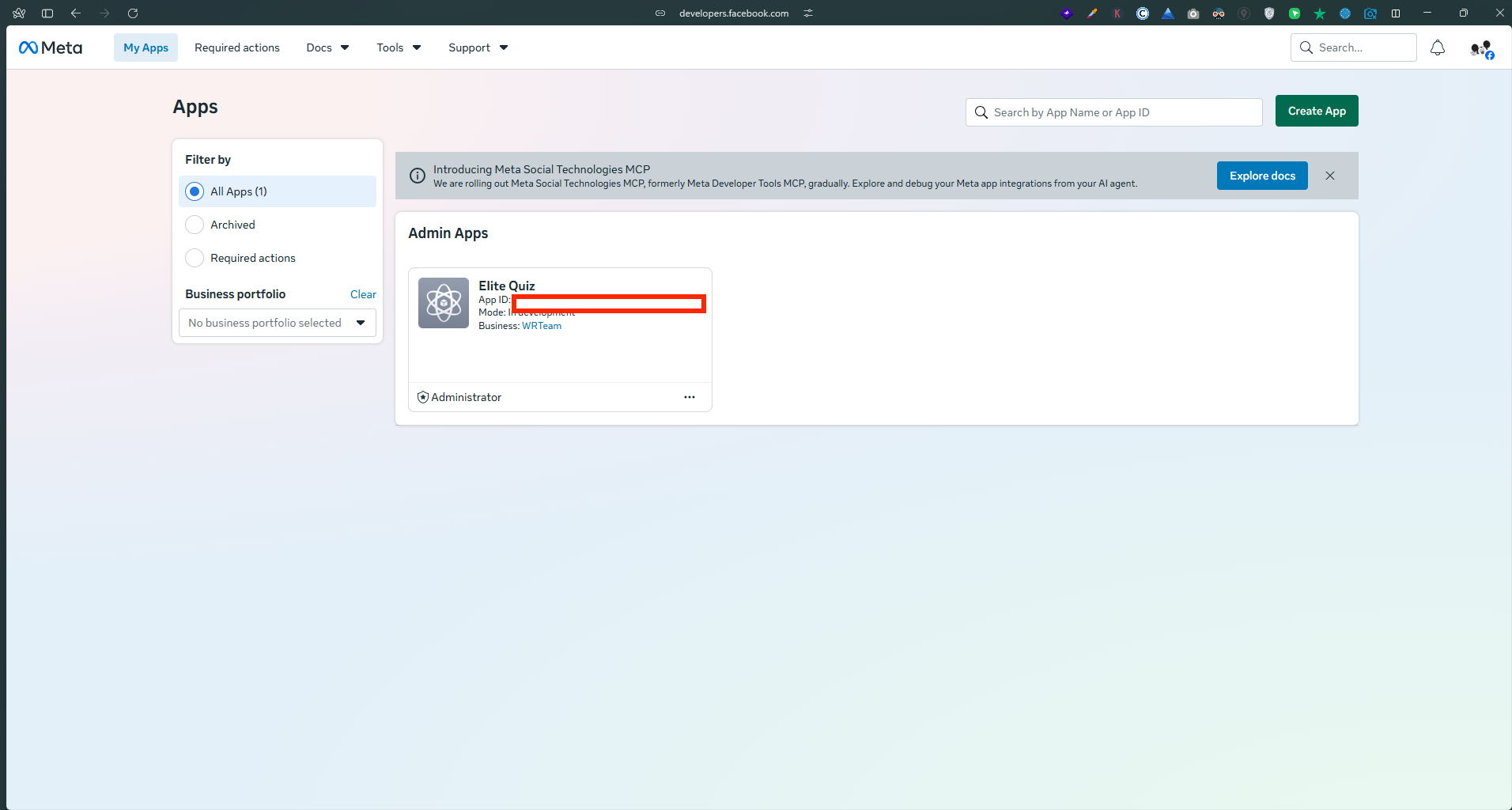
Task: Click the Meta logo
Action: coord(51,47)
